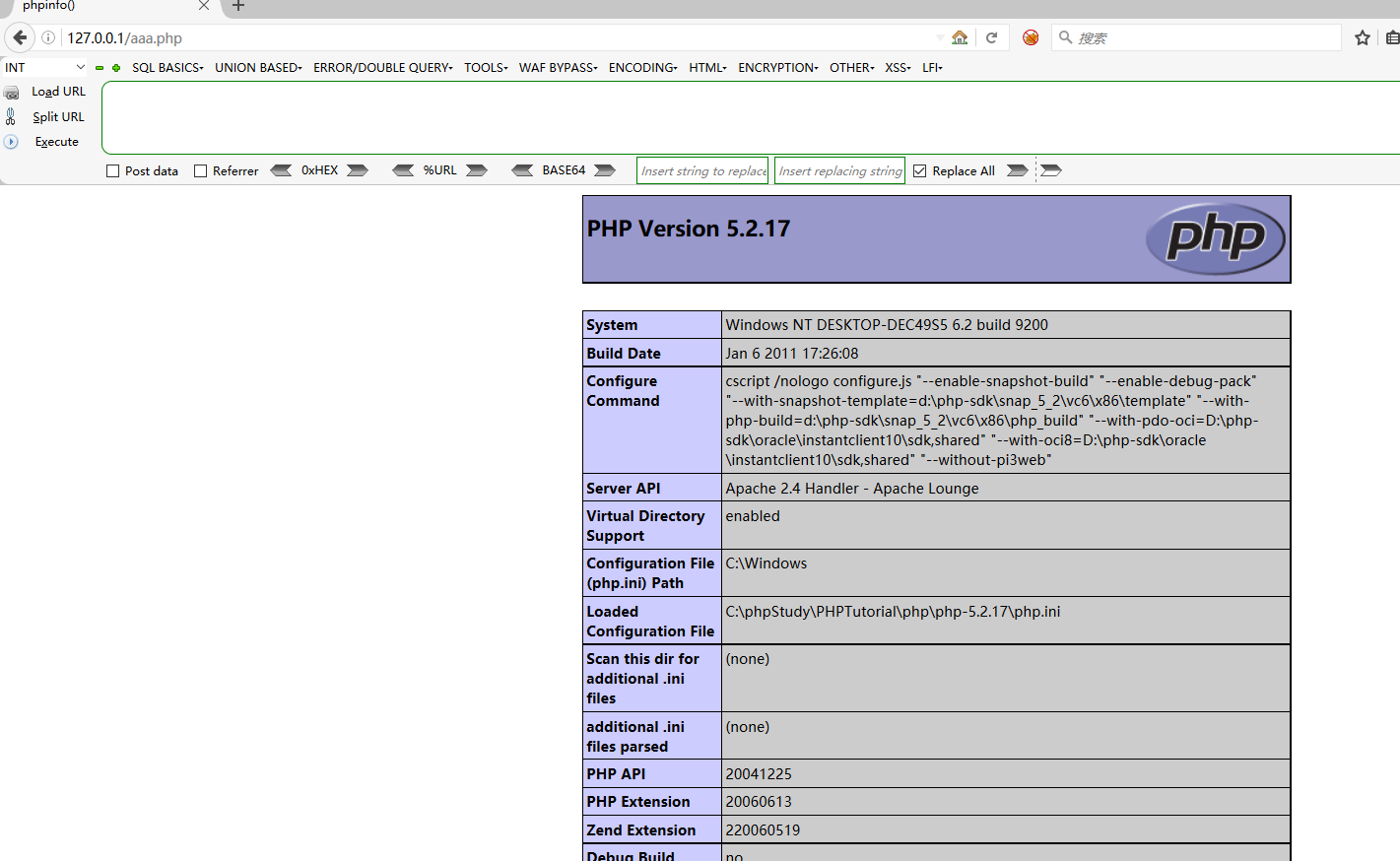Viewport: 1400px width, 861px height.
Task: Open the bookmarks list icon
Action: (x=1392, y=37)
